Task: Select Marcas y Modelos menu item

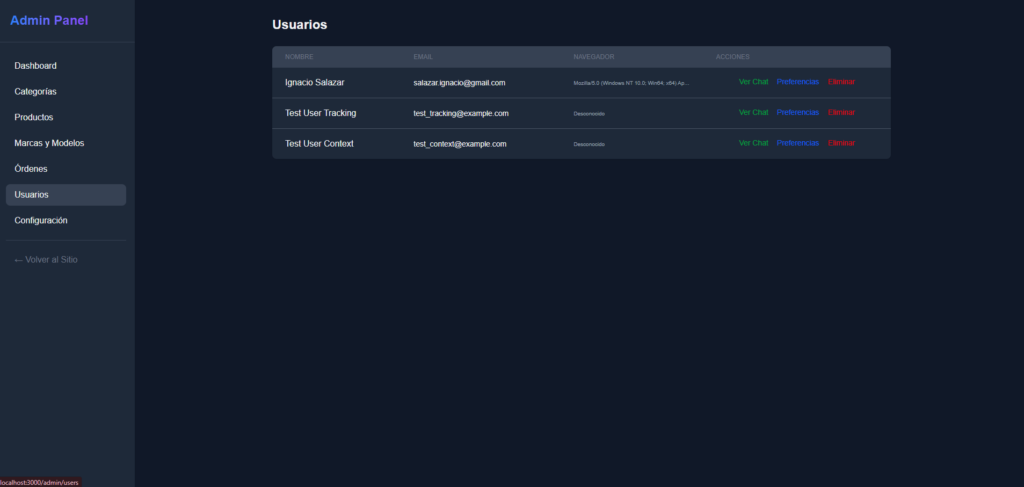Action: [x=49, y=143]
